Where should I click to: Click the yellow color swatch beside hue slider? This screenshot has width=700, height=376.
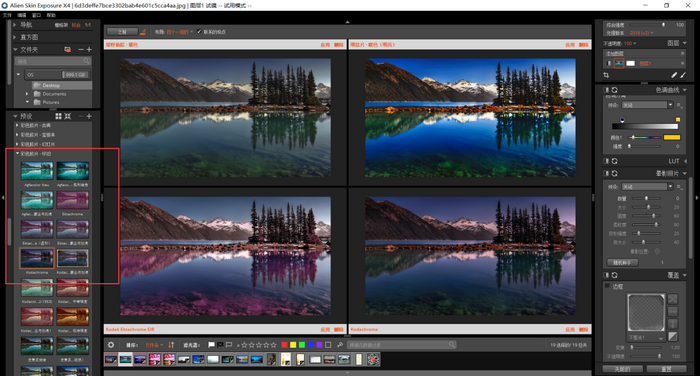coord(672,138)
